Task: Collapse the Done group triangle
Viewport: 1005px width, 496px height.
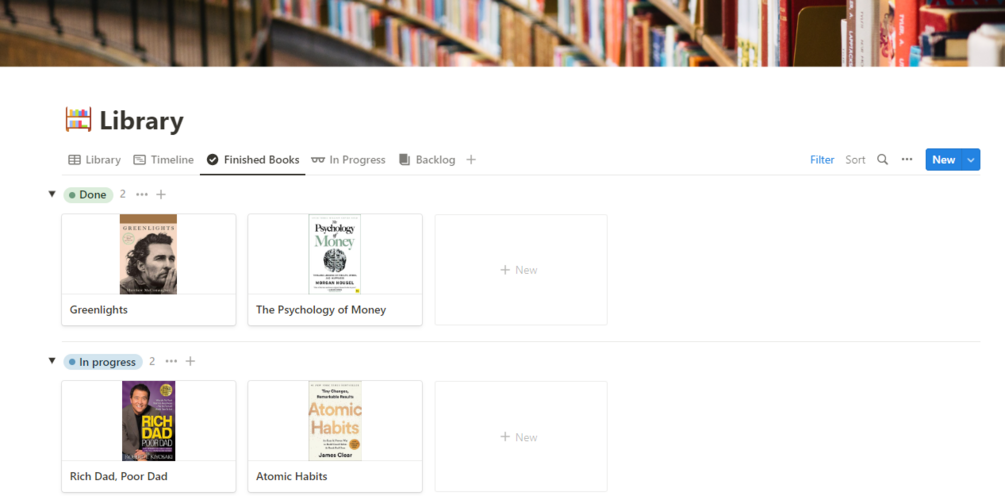Action: (52, 194)
